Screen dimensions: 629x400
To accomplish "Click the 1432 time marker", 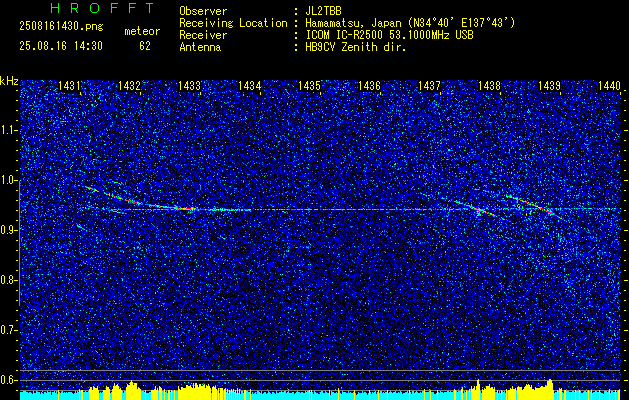I will 129,85.
